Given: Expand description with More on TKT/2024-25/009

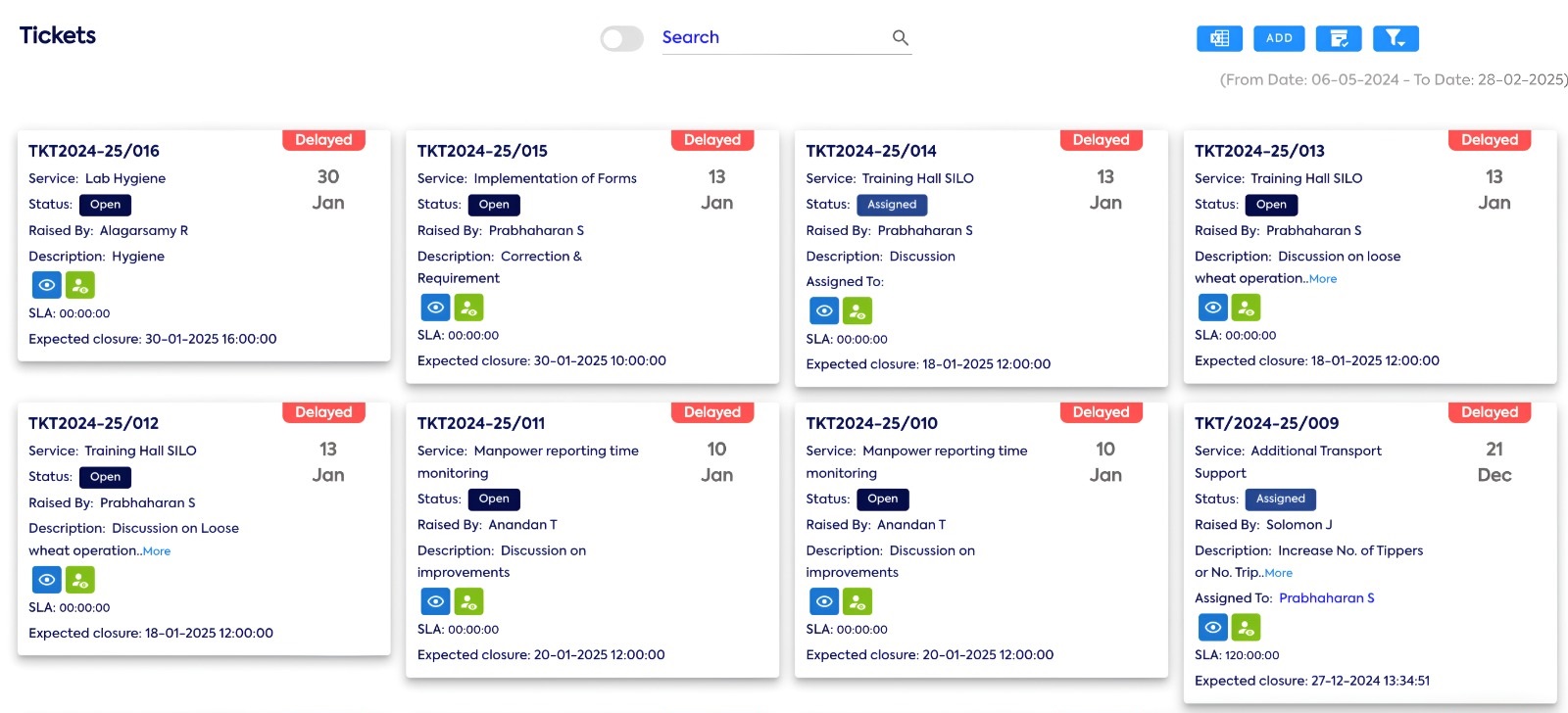Looking at the screenshot, I should coord(1279,573).
